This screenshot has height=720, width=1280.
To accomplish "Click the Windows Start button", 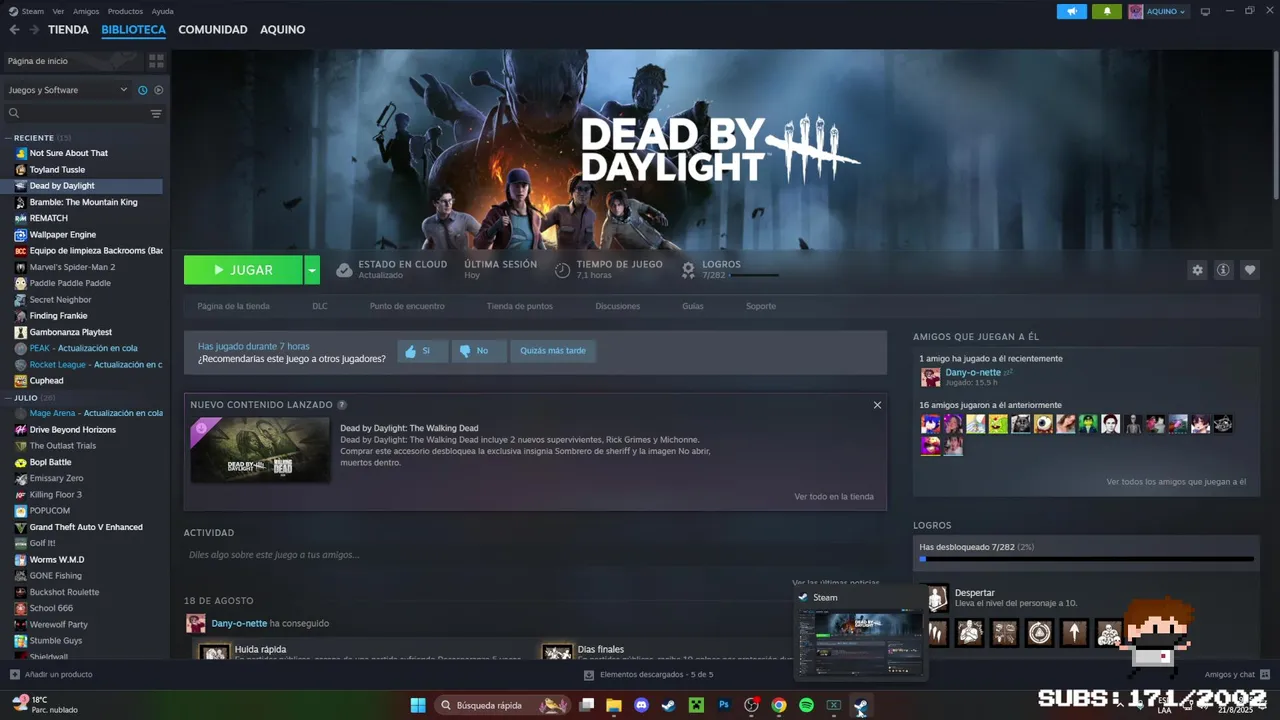I will click(418, 705).
